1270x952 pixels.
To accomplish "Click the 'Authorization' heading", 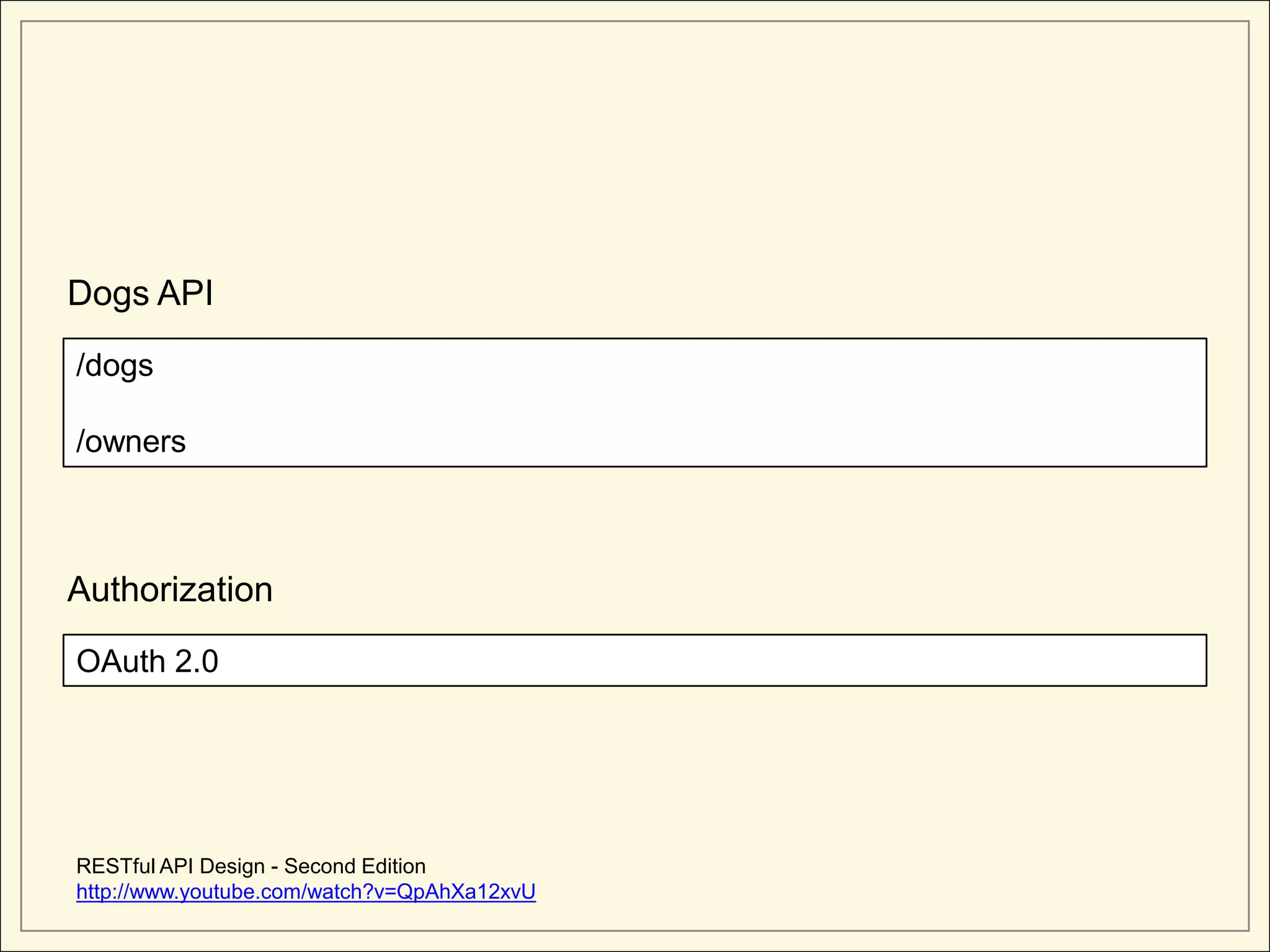I will [170, 589].
